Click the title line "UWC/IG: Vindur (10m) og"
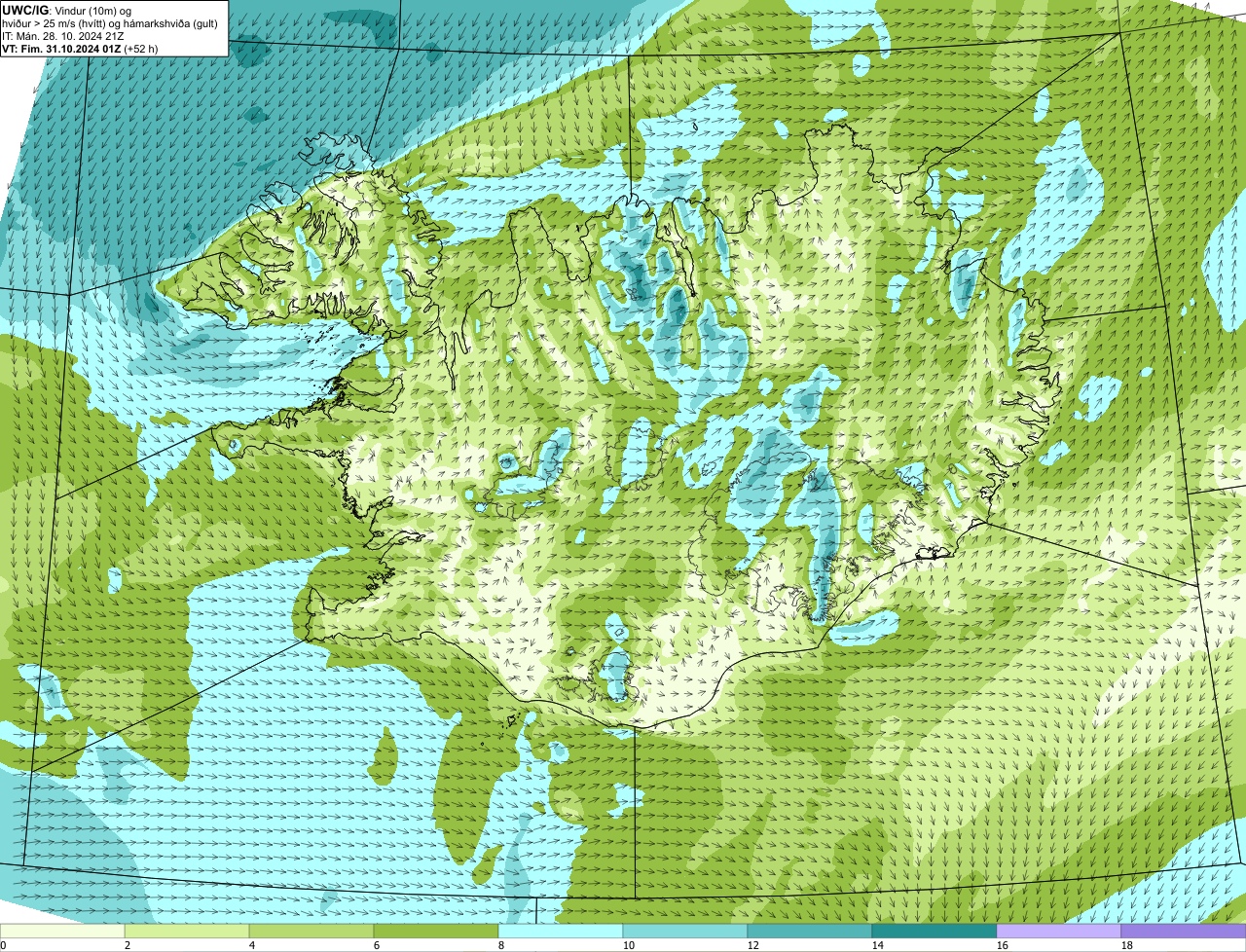The height and width of the screenshot is (952, 1246). [x=65, y=11]
